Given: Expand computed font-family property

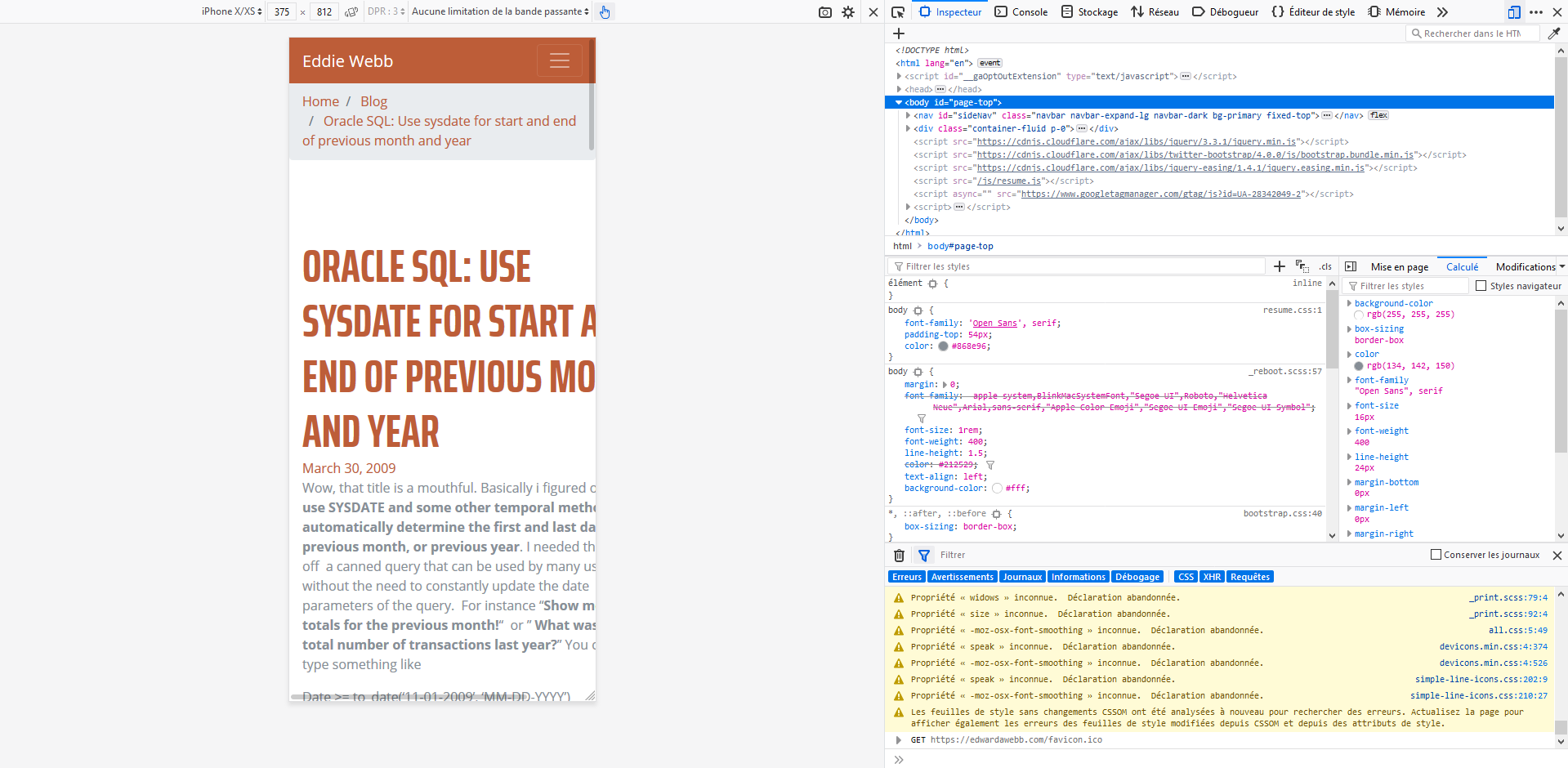Looking at the screenshot, I should (1349, 380).
